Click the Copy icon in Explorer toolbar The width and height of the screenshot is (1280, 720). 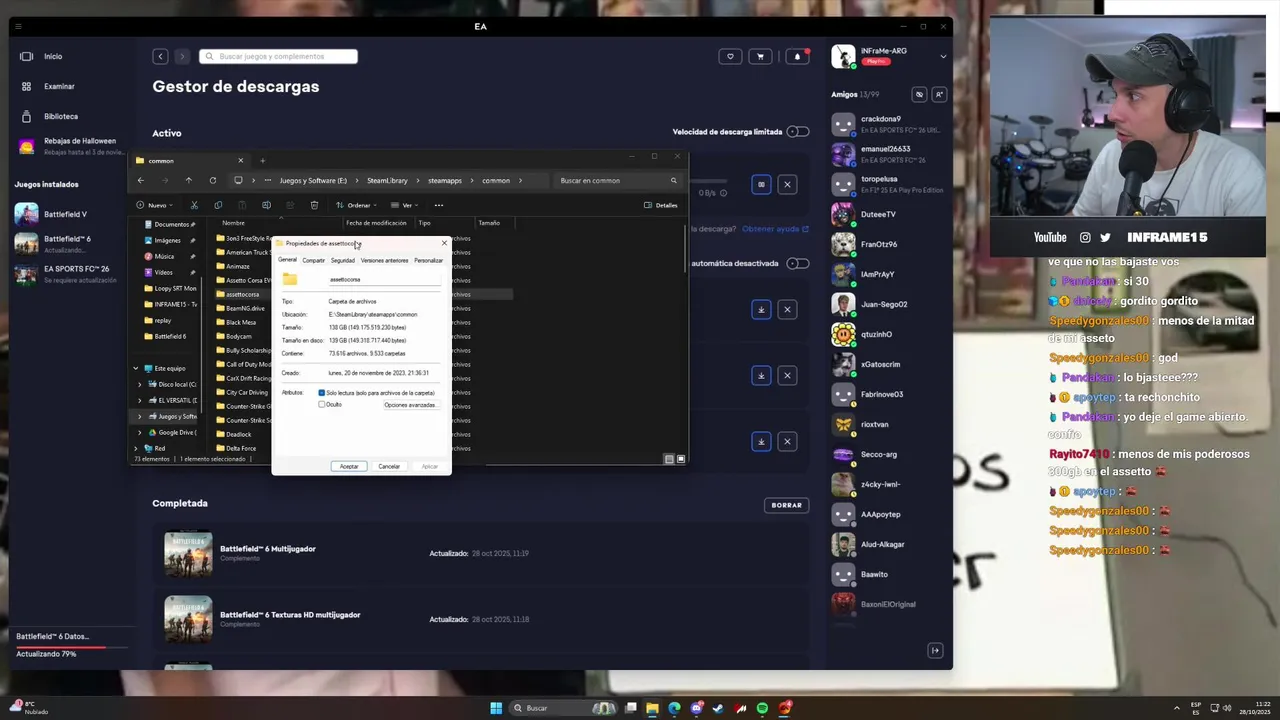[x=218, y=205]
